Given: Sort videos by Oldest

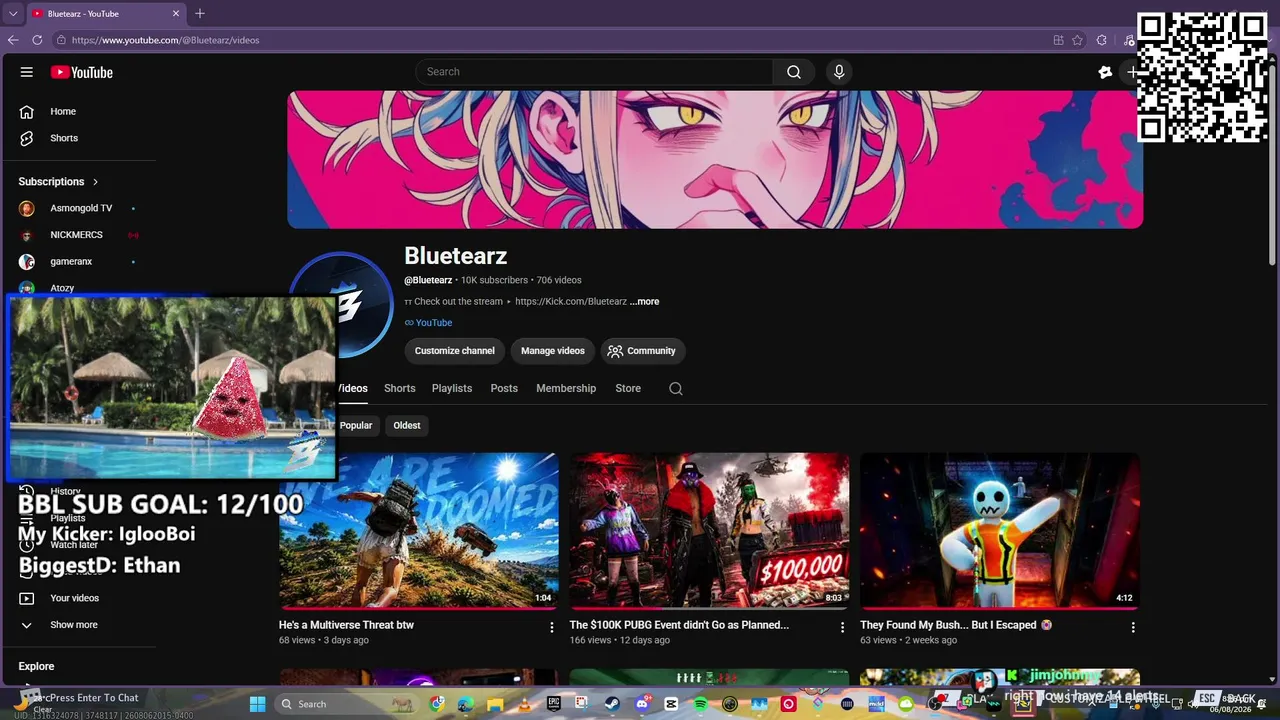Looking at the screenshot, I should 407,425.
